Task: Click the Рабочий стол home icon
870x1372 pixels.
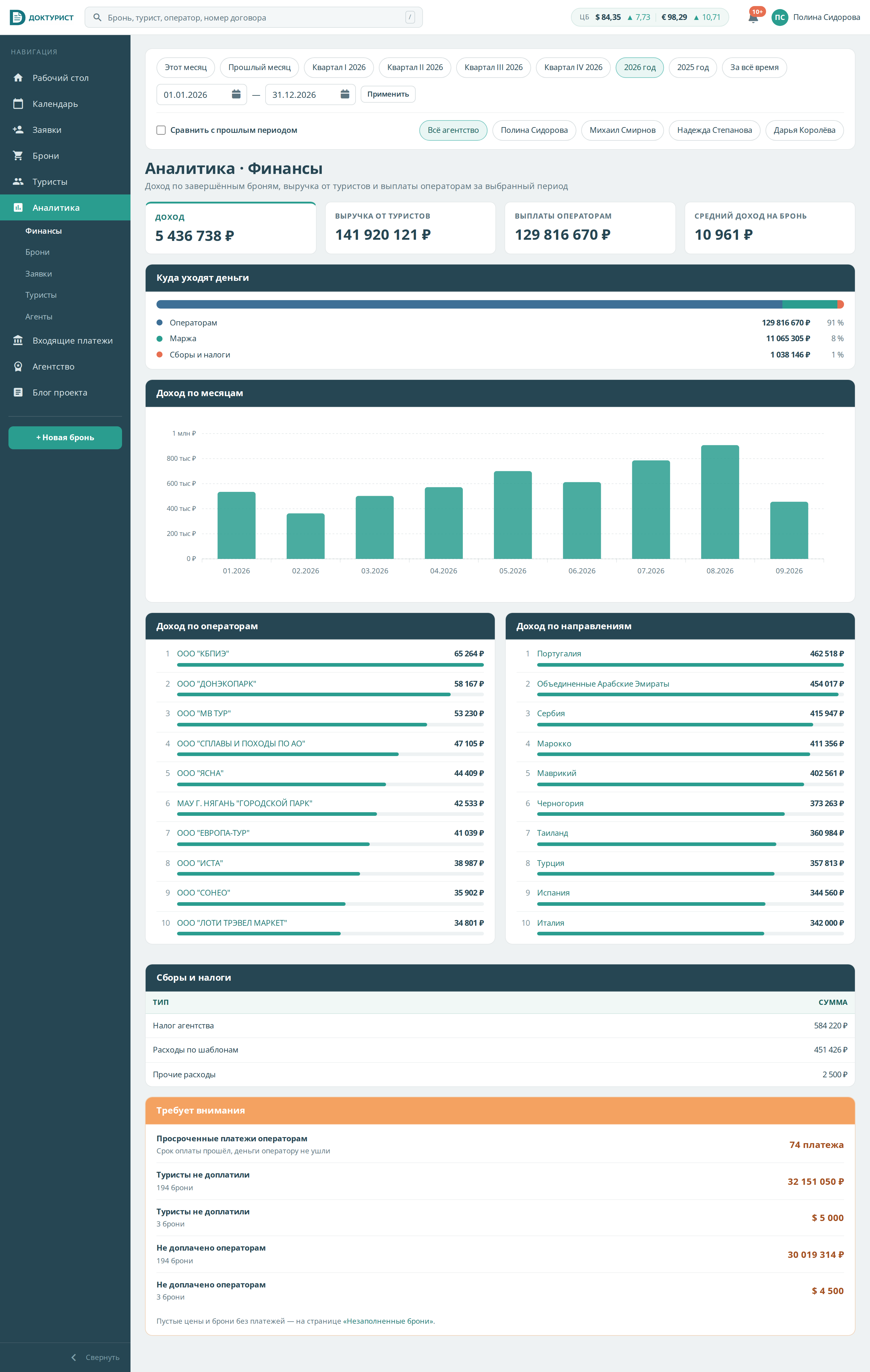Action: pos(18,78)
